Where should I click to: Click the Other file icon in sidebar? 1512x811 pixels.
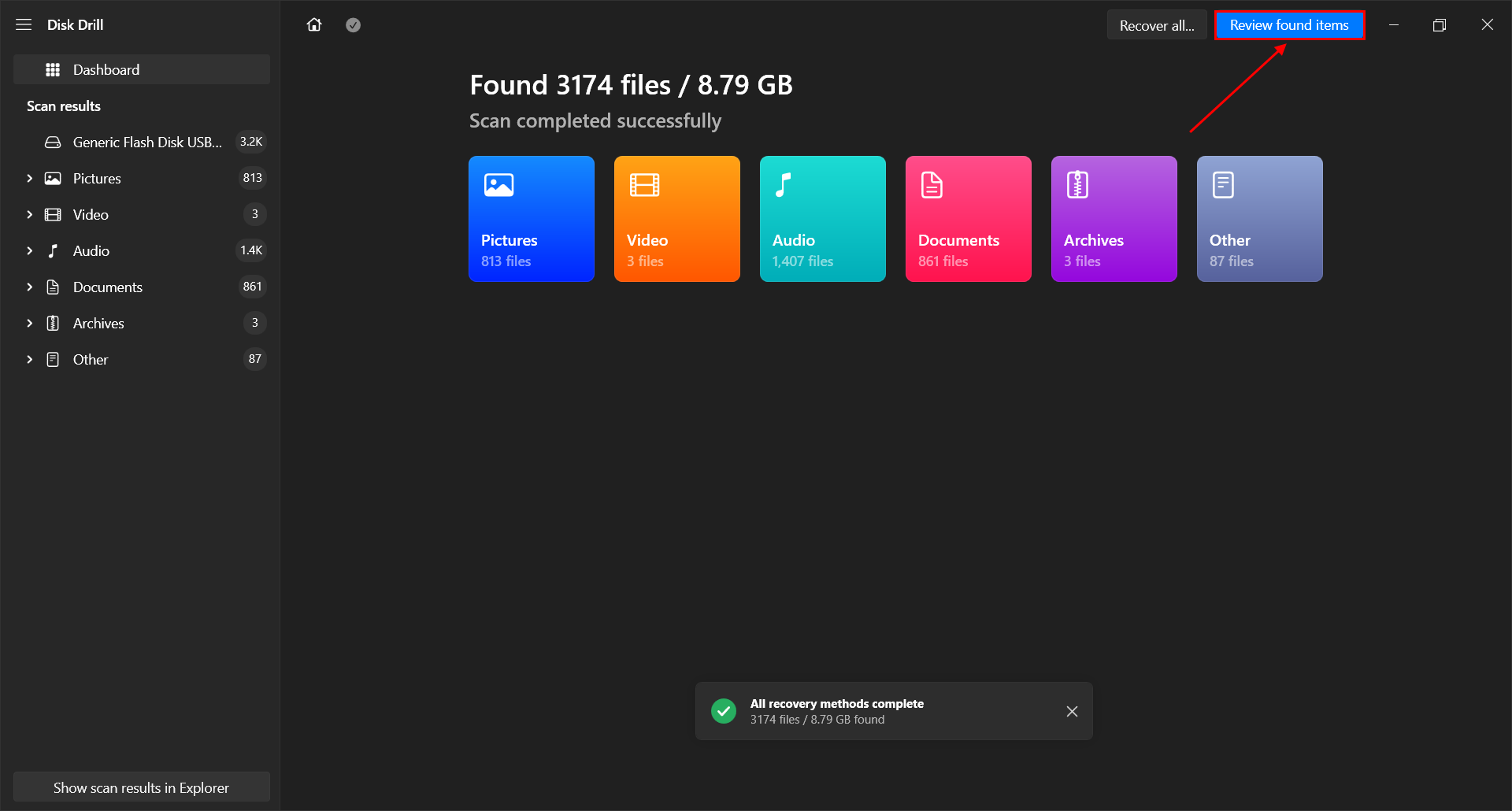coord(53,359)
